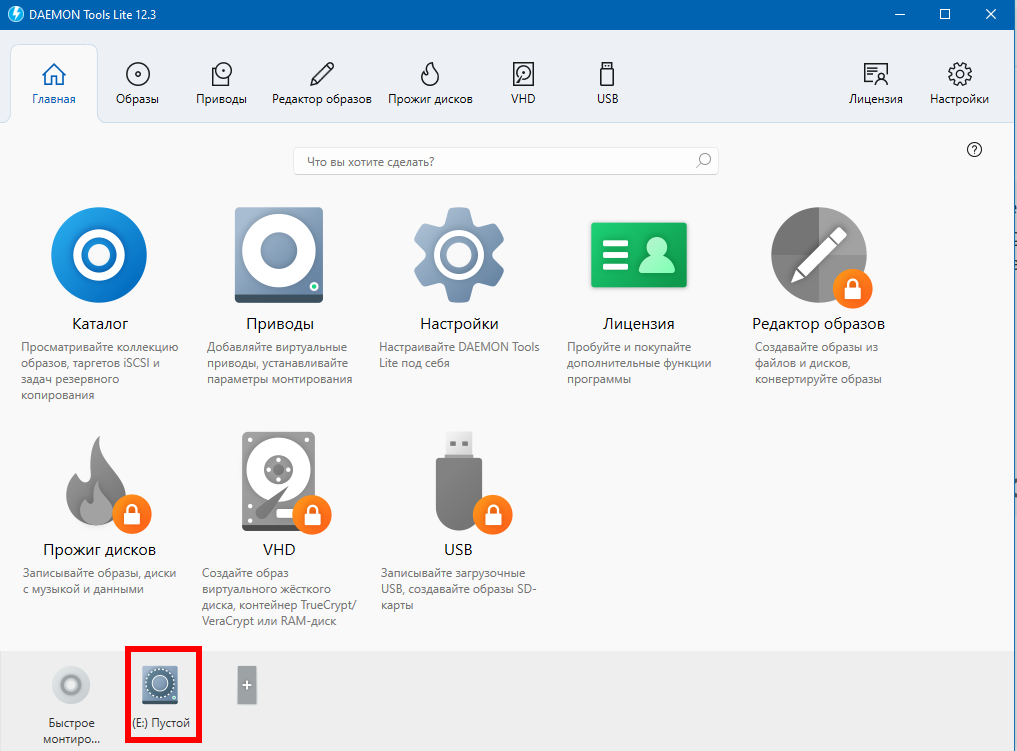The image size is (1017, 751).
Task: Open the USB toolbar tab
Action: [x=607, y=84]
